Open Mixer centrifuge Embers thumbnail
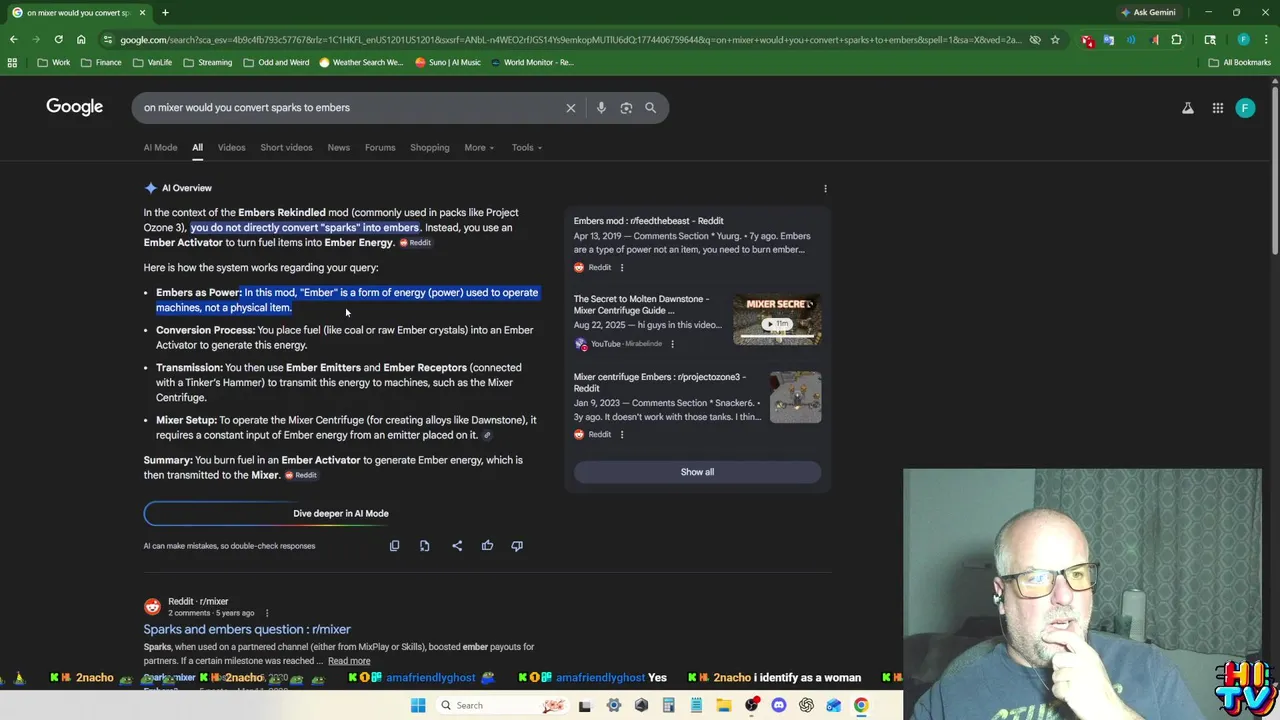 796,397
